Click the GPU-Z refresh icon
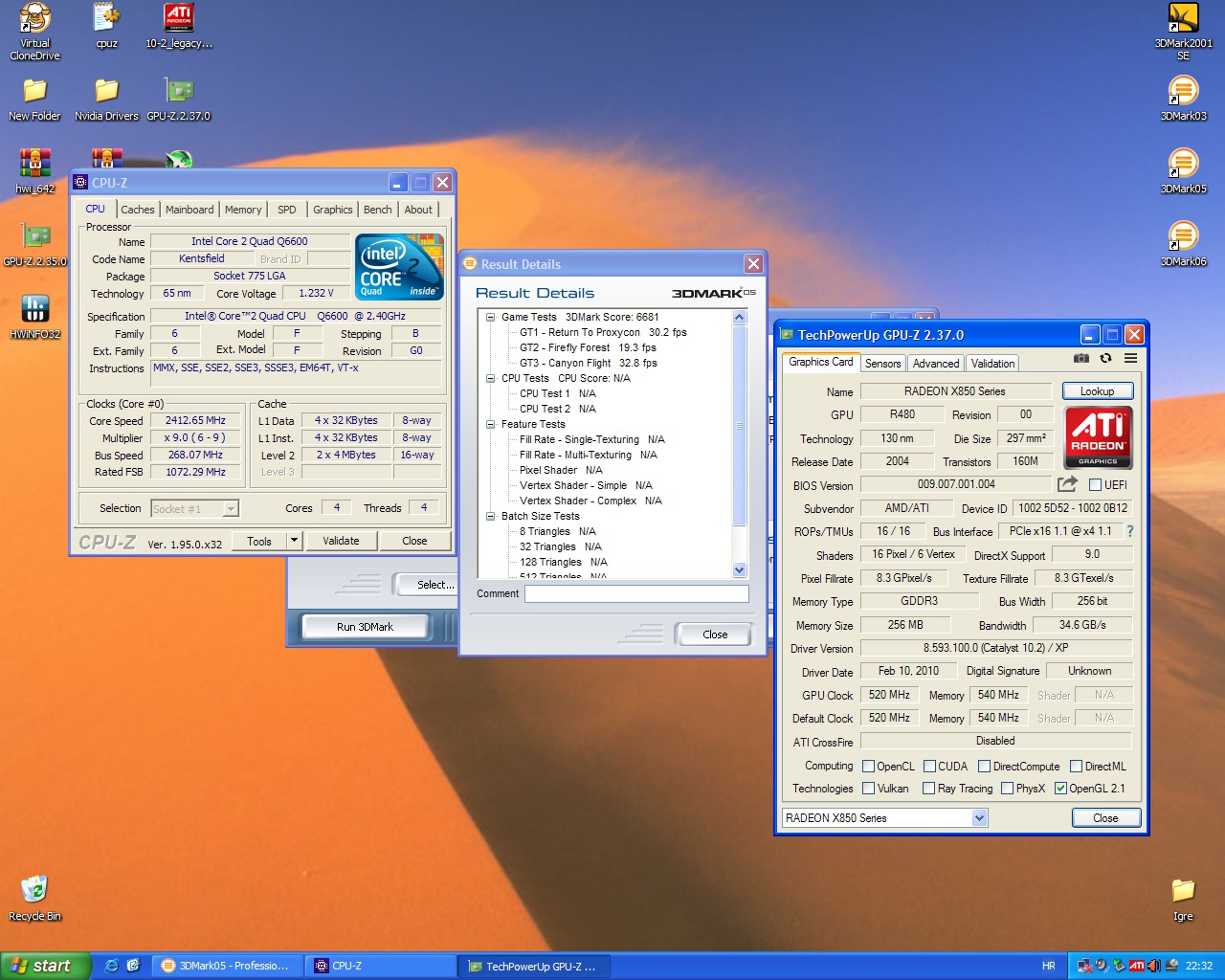Image resolution: width=1225 pixels, height=980 pixels. (x=1105, y=359)
